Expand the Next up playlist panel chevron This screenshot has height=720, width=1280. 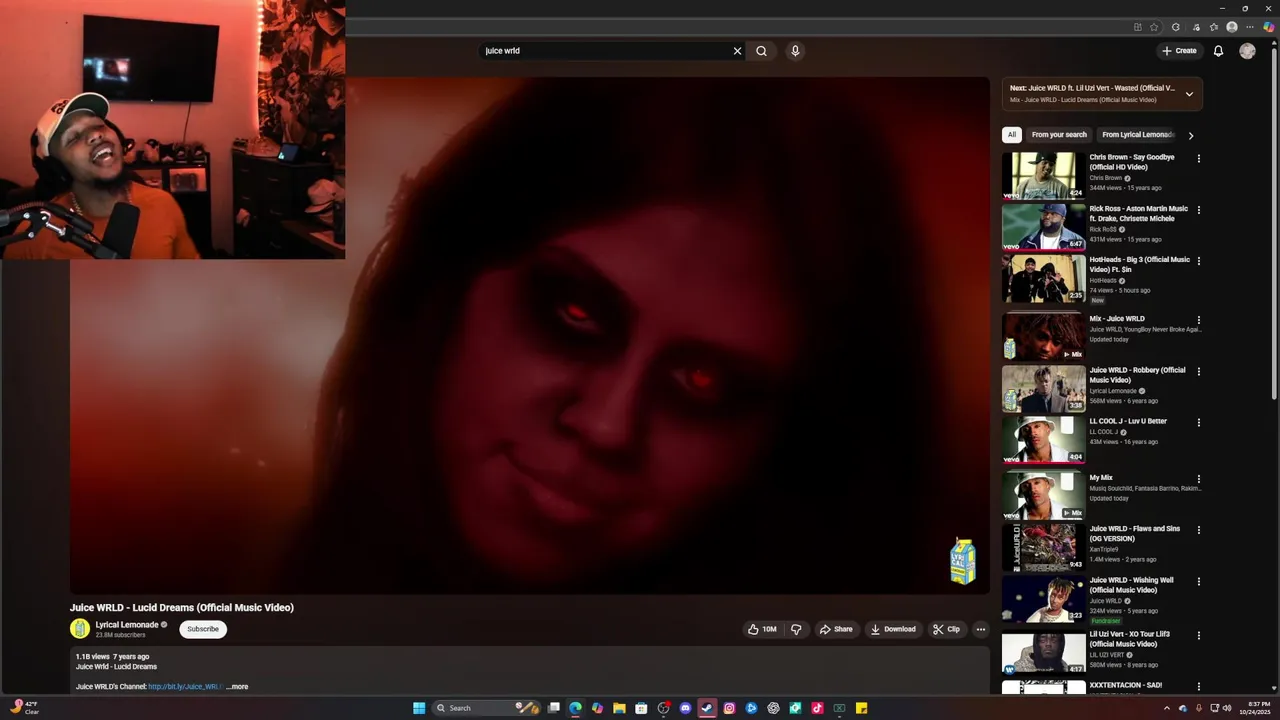[1189, 94]
